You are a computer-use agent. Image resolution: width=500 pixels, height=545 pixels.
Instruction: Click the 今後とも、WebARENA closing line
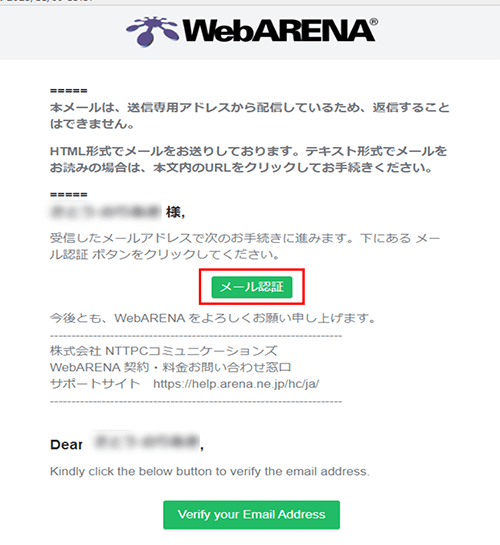(213, 318)
